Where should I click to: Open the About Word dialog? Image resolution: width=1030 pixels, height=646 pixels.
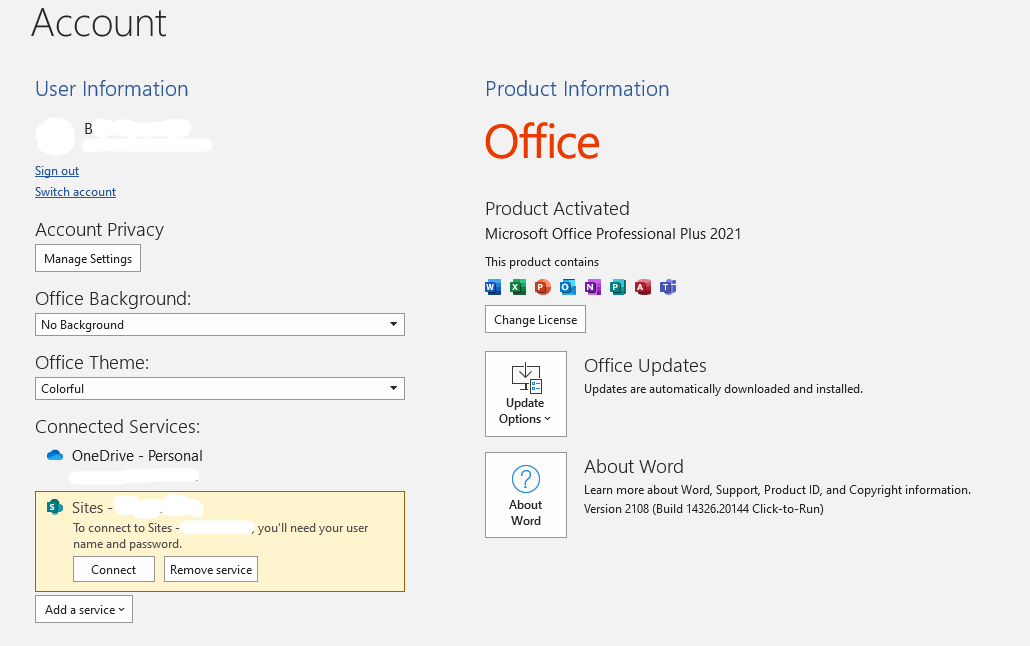526,495
